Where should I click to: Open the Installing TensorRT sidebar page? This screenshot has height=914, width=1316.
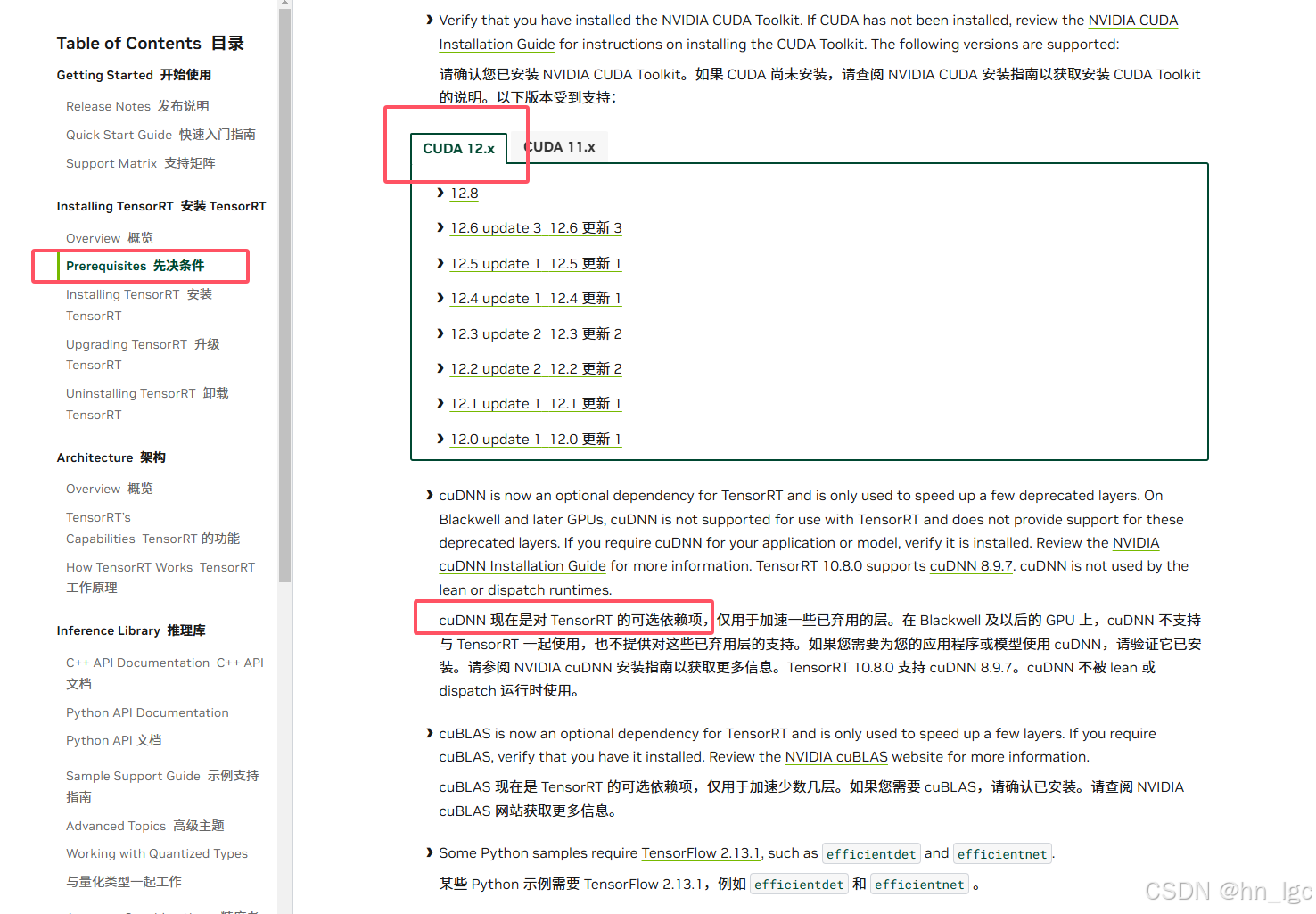pos(139,305)
